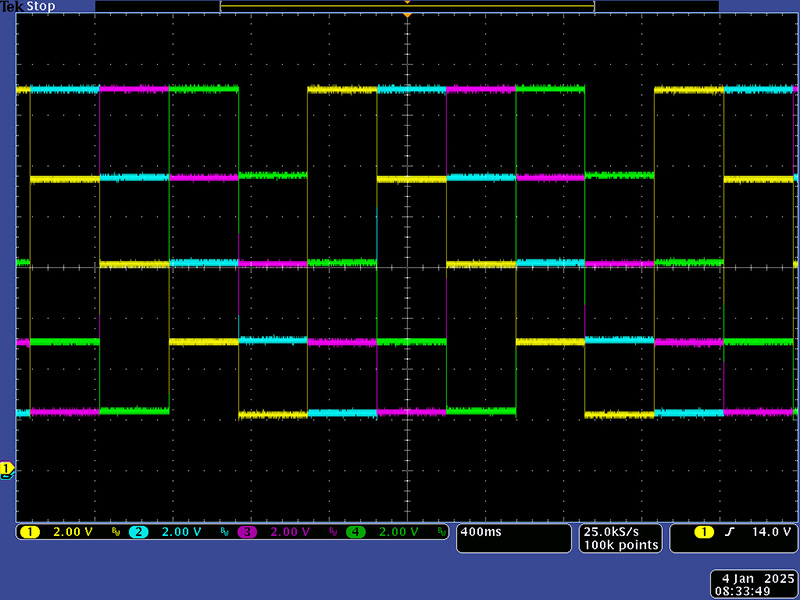This screenshot has width=800, height=600.
Task: Click the channel 4 bandwidth limit icon
Action: click(x=441, y=533)
